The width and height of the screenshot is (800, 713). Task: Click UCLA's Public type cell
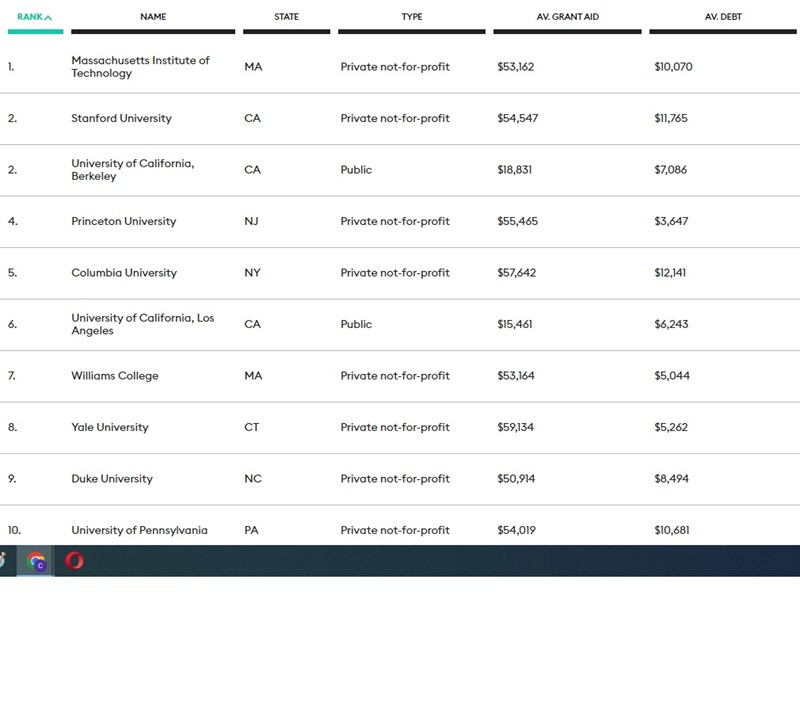(356, 325)
